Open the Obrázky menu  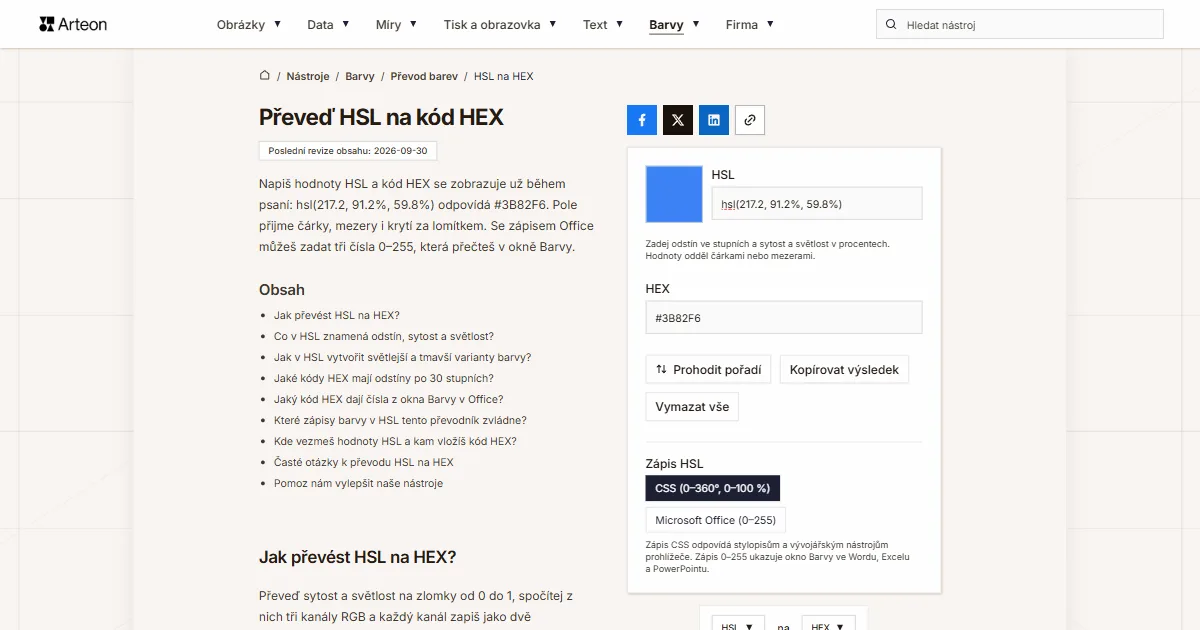249,24
